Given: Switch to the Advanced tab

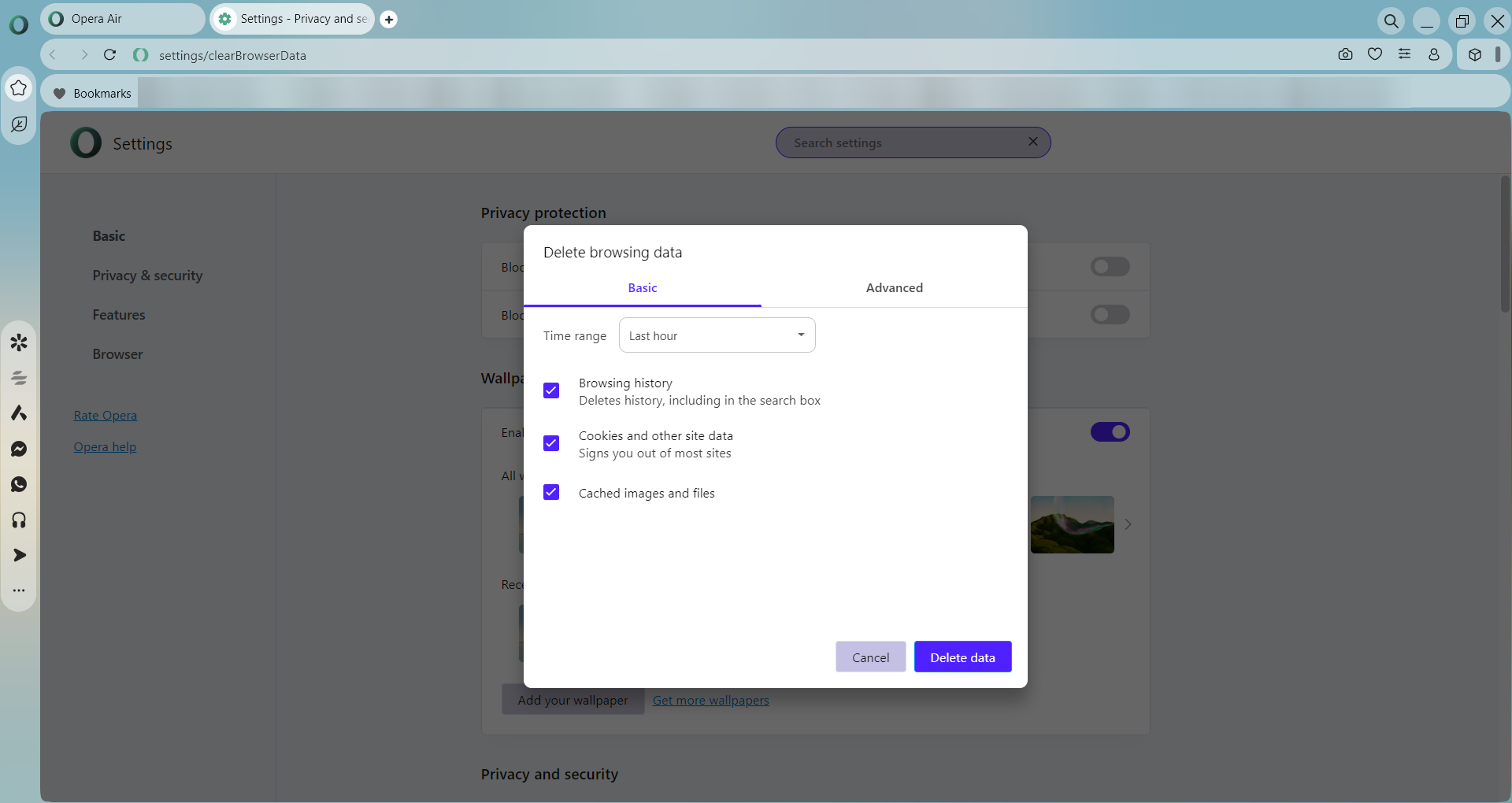Looking at the screenshot, I should [895, 288].
